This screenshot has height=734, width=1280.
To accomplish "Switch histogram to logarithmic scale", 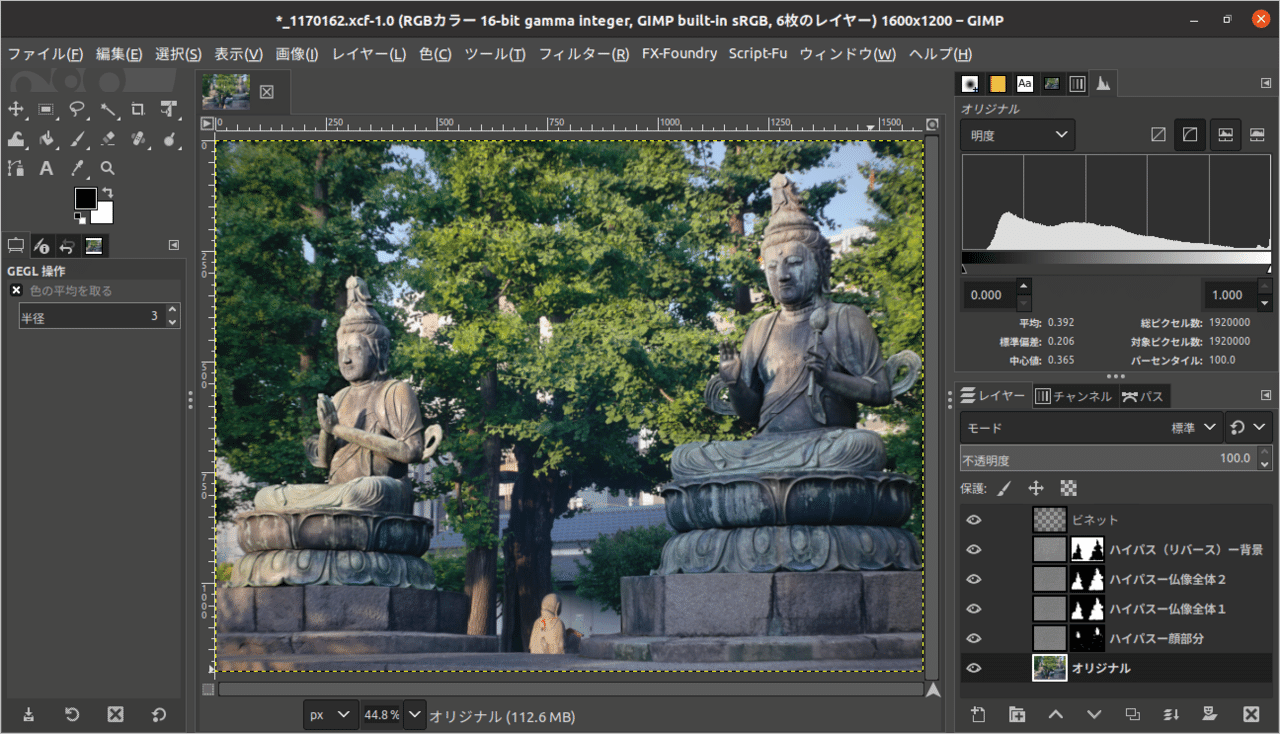I will (x=1190, y=134).
